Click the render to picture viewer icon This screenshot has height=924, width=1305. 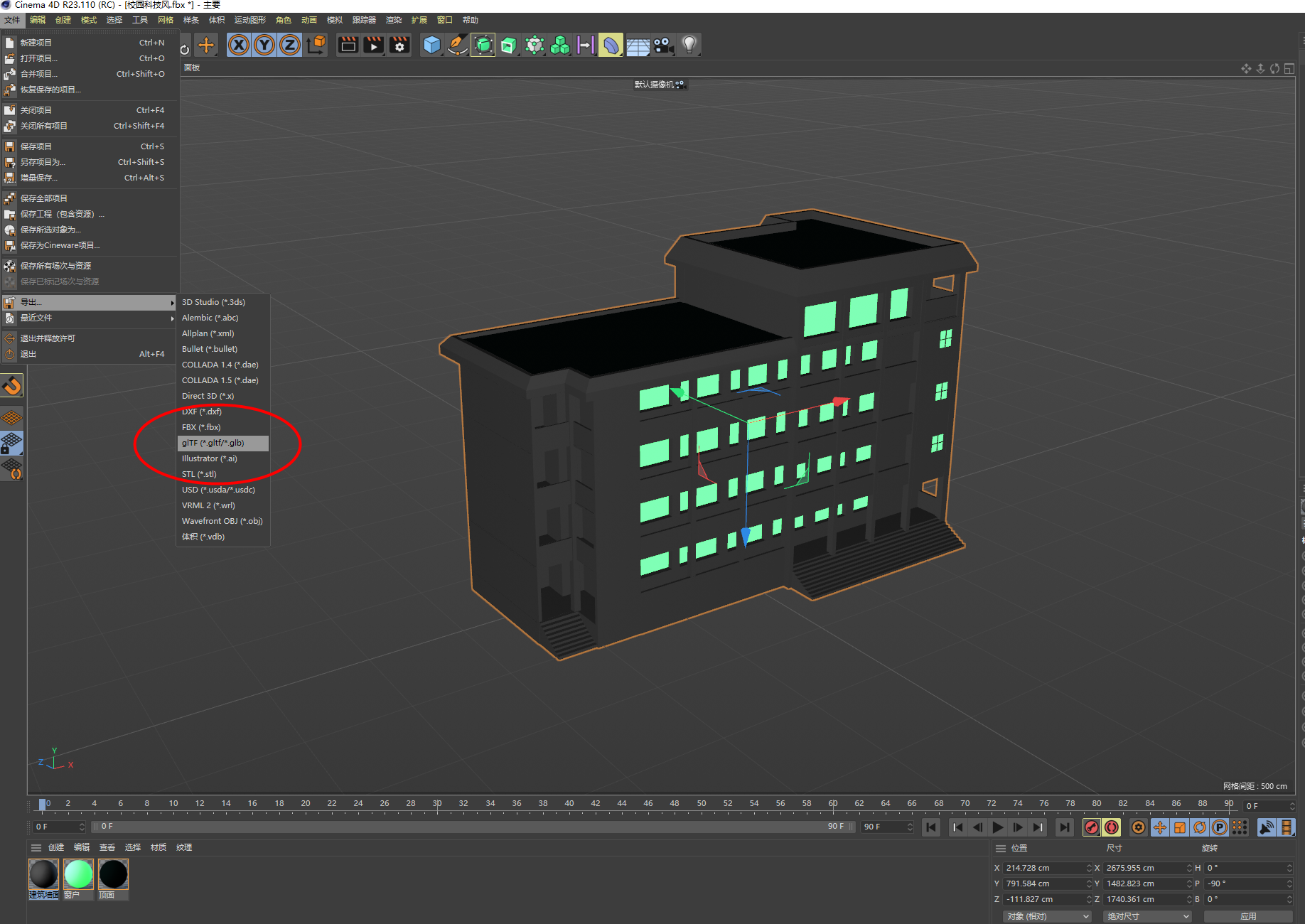[x=374, y=45]
